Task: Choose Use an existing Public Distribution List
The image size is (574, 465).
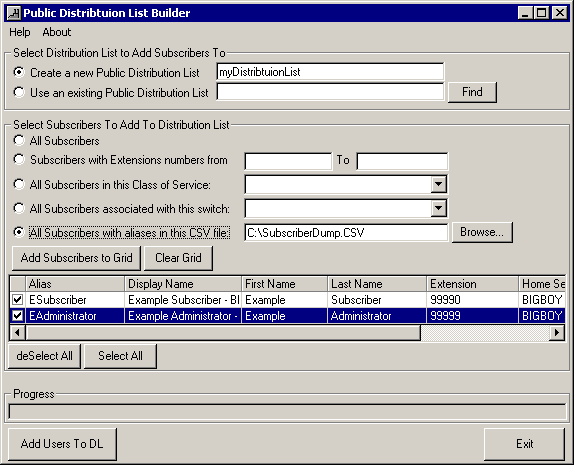Action: (x=19, y=92)
